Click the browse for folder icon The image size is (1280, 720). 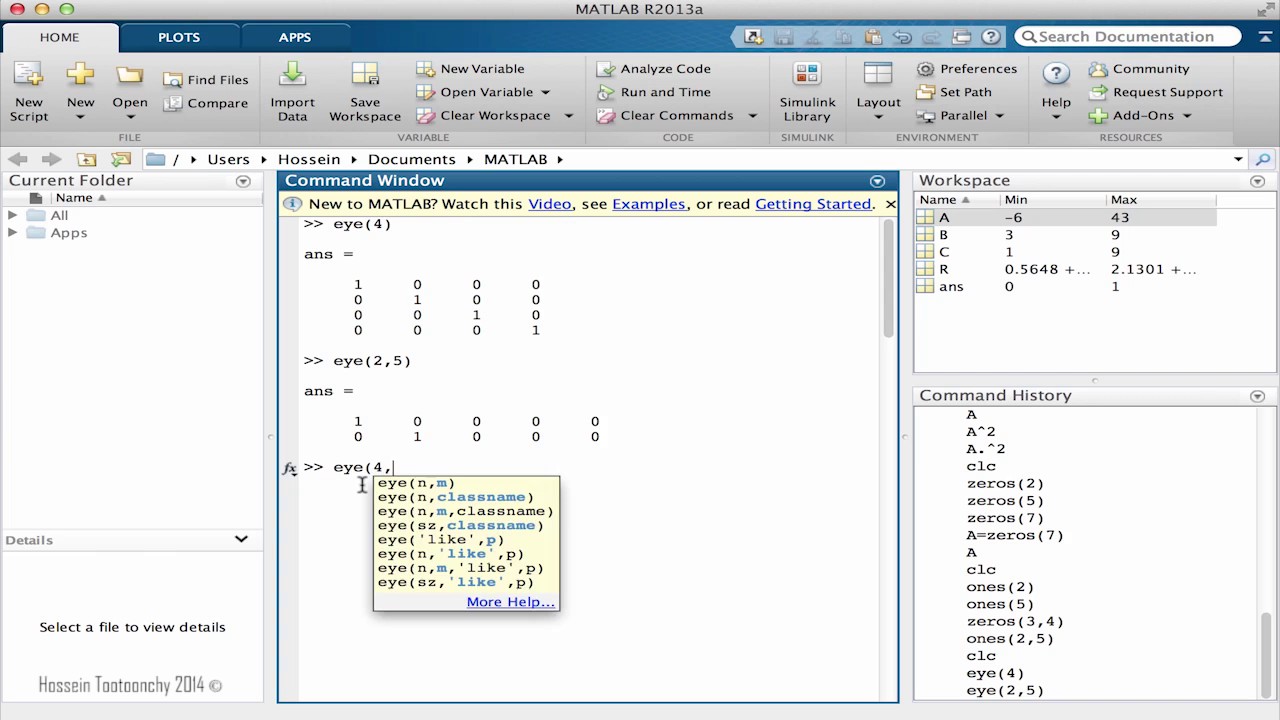pos(121,159)
